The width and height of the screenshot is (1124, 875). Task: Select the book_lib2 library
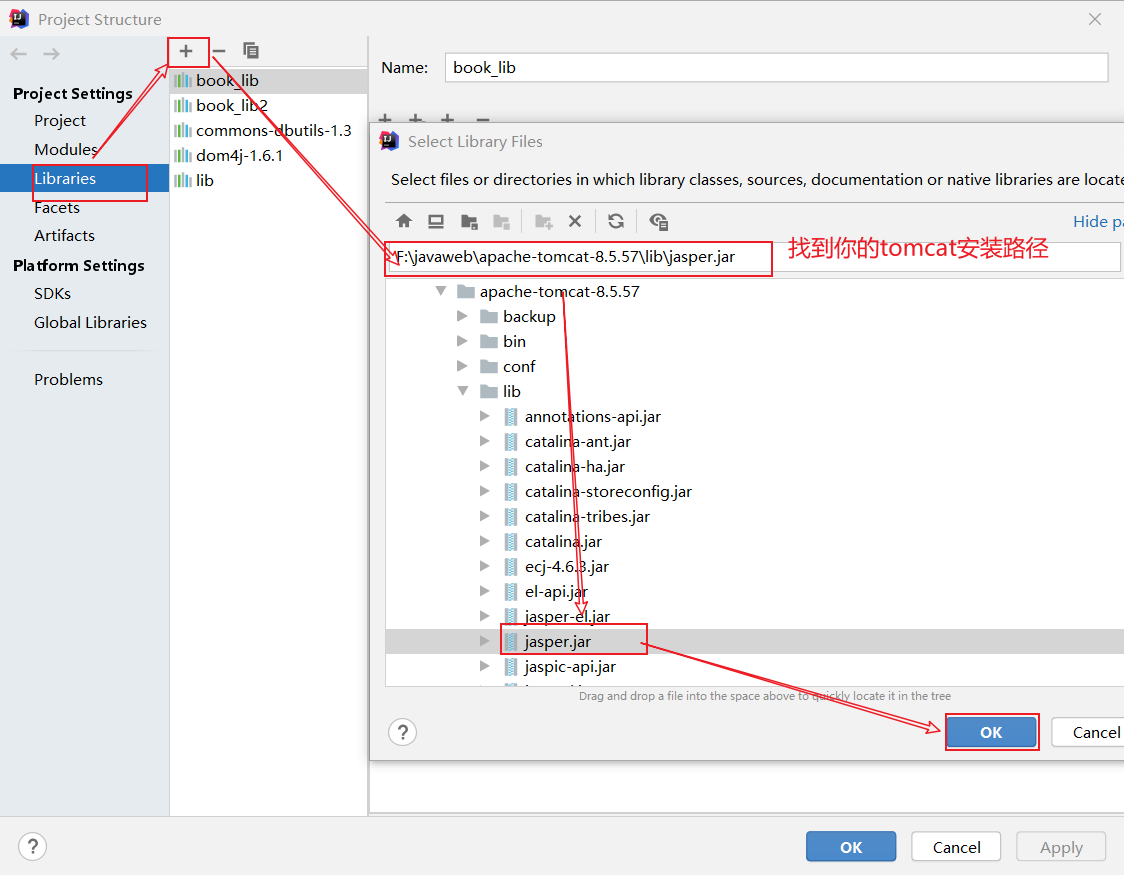point(269,105)
